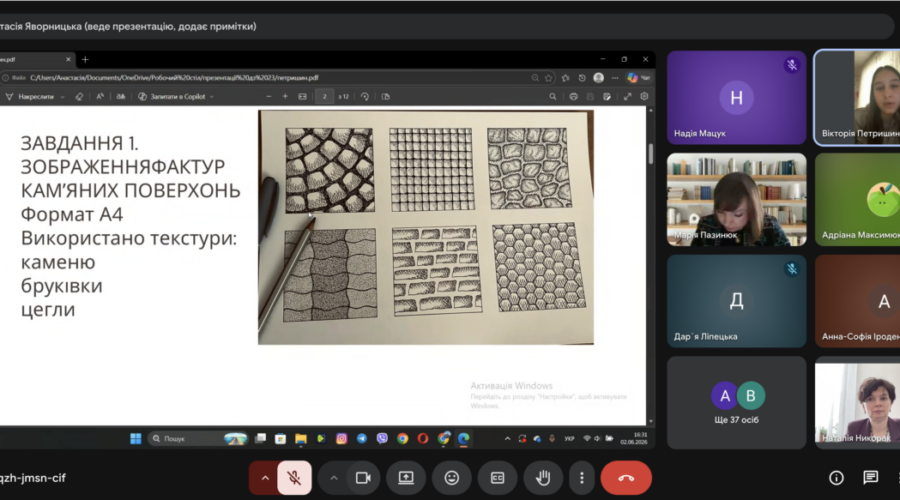The width and height of the screenshot is (900, 500).
Task: Open PDF viewer settings gear
Action: (x=644, y=96)
